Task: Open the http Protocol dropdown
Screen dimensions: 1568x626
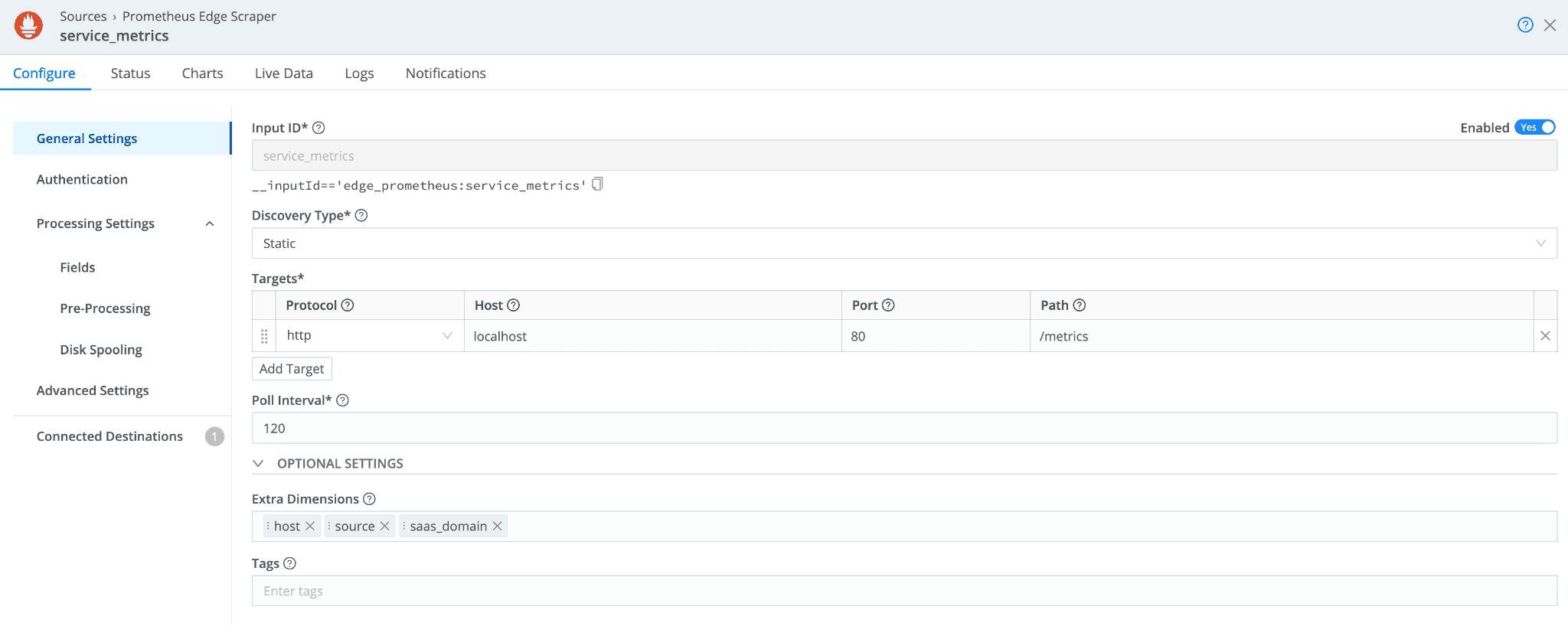Action: pyautogui.click(x=369, y=336)
